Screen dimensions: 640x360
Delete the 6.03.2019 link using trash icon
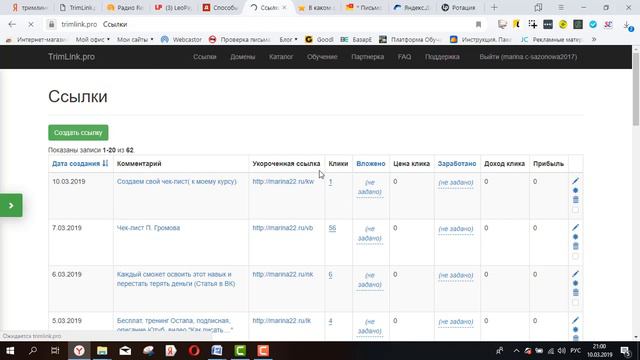pos(576,292)
